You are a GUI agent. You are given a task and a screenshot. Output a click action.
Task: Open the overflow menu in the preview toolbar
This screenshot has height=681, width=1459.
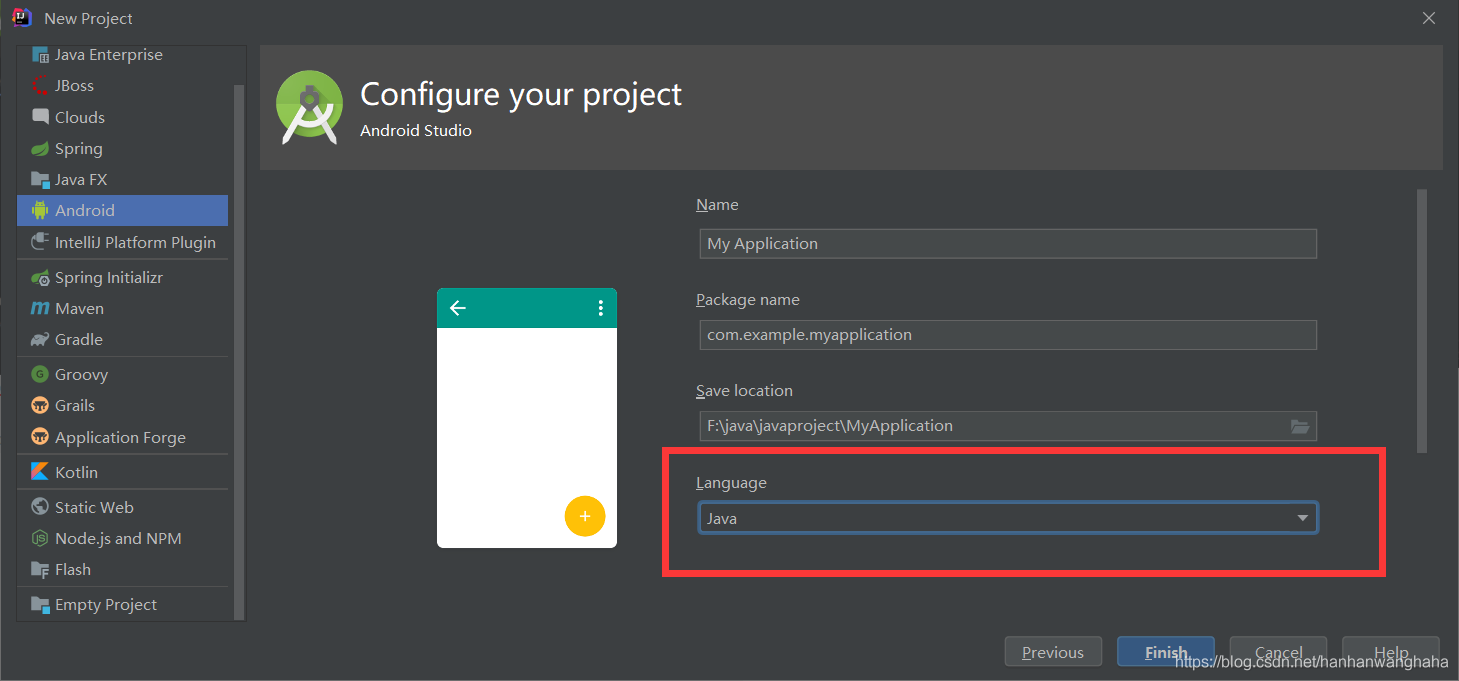pyautogui.click(x=599, y=308)
